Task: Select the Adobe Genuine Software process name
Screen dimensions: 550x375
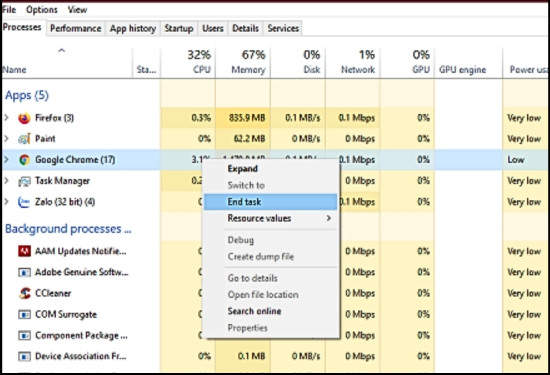Action: tap(82, 272)
